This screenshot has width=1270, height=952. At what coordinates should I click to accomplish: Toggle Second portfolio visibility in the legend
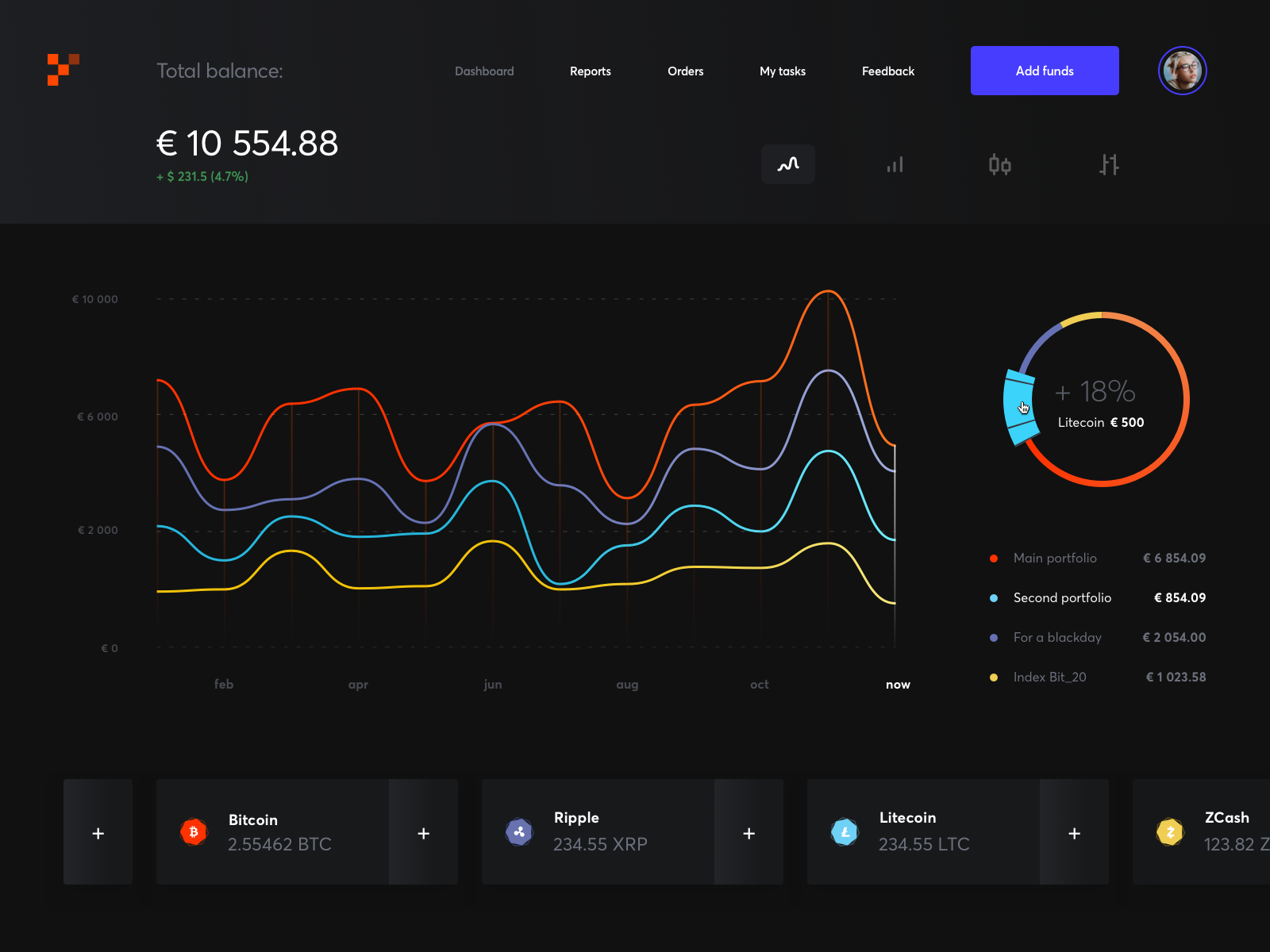[x=994, y=597]
